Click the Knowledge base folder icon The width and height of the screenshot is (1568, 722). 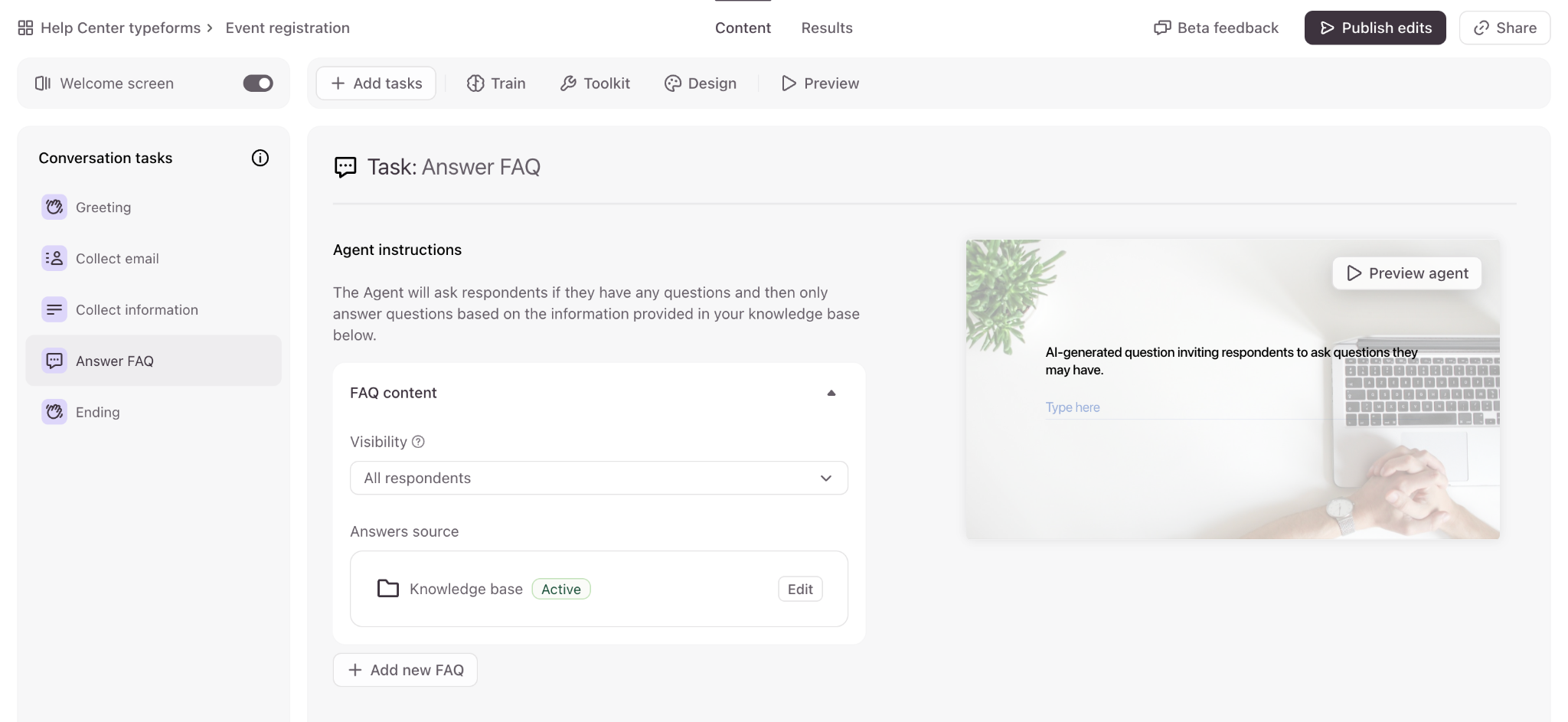[388, 589]
